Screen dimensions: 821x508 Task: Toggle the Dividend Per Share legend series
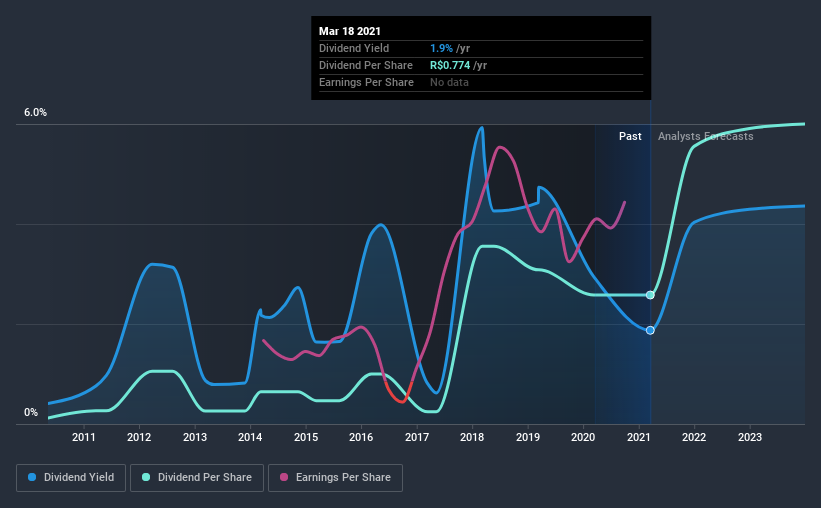[x=197, y=478]
